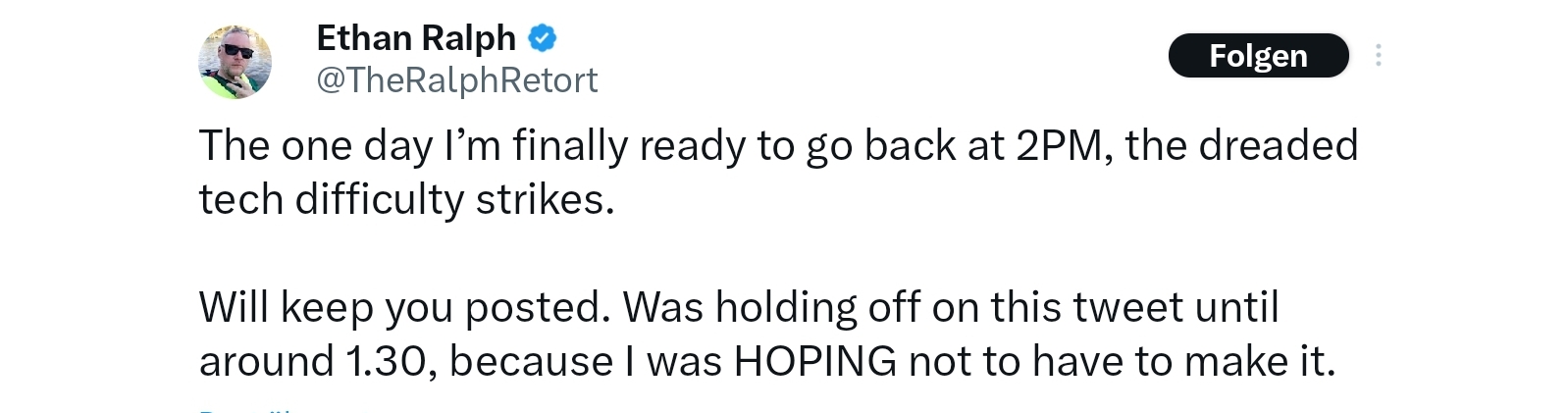Click the word 'because' in the last line
1568x413 pixels.
point(531,361)
